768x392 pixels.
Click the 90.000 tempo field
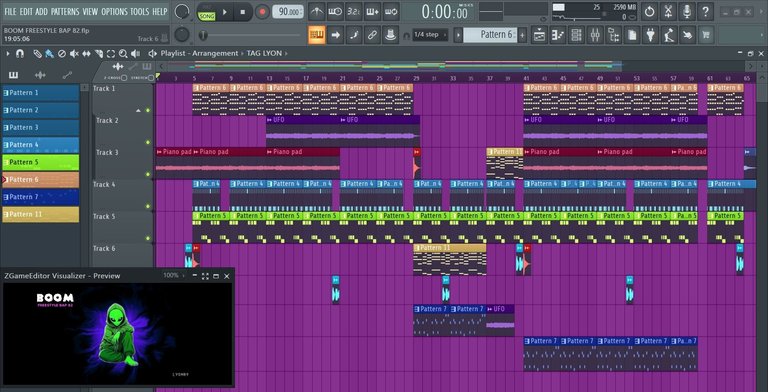click(x=288, y=12)
